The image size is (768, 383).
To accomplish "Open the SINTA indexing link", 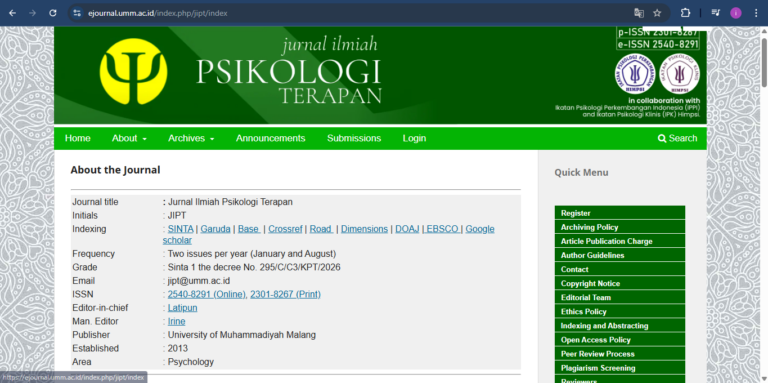I will [x=180, y=229].
